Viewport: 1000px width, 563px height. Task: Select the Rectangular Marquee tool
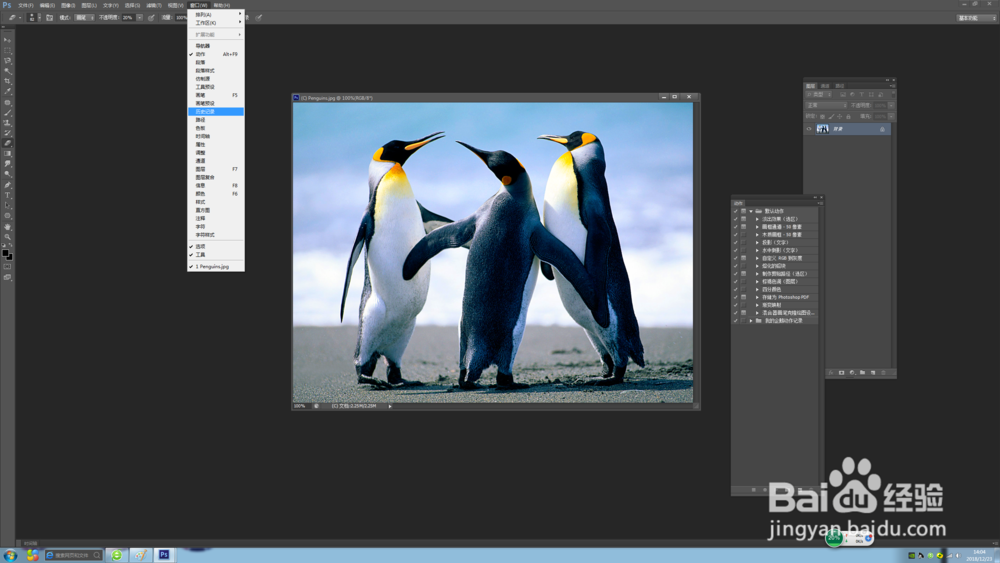click(8, 50)
